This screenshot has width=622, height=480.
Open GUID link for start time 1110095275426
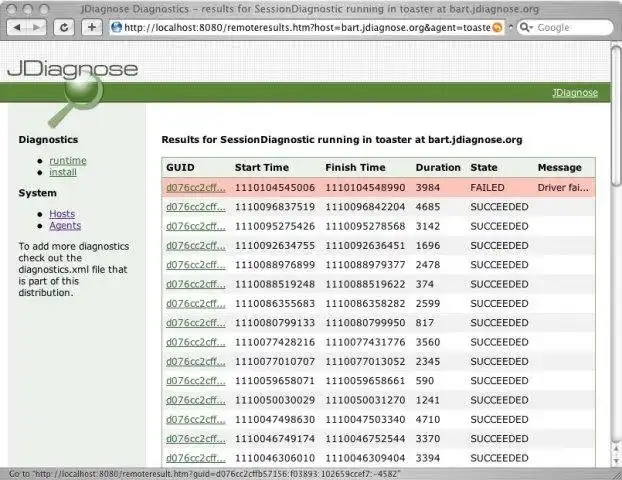pos(196,227)
